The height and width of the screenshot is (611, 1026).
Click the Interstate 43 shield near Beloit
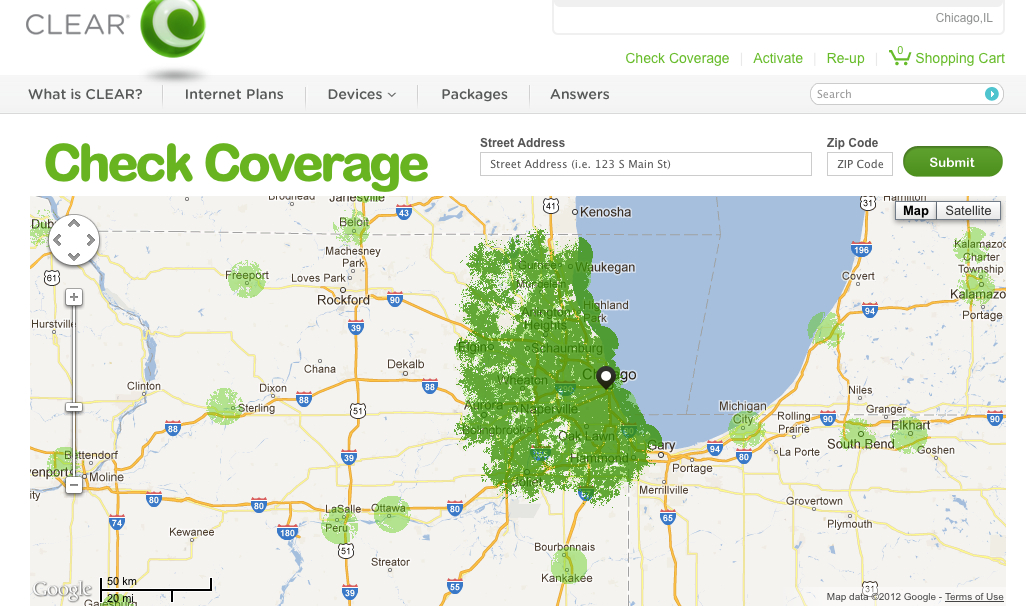(404, 212)
